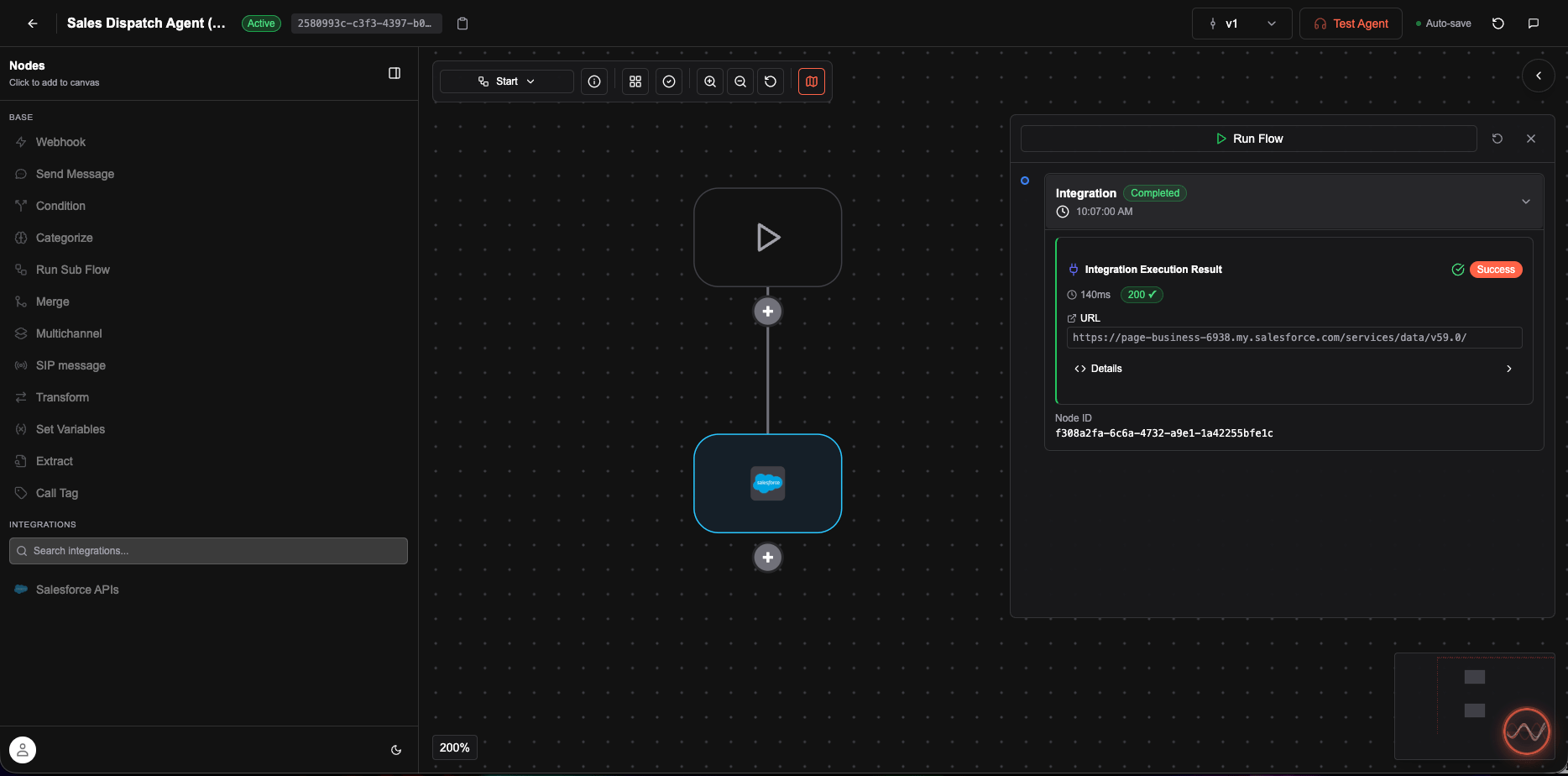Click the Completed status label
Screen dimensions: 1568x776
pos(1155,193)
